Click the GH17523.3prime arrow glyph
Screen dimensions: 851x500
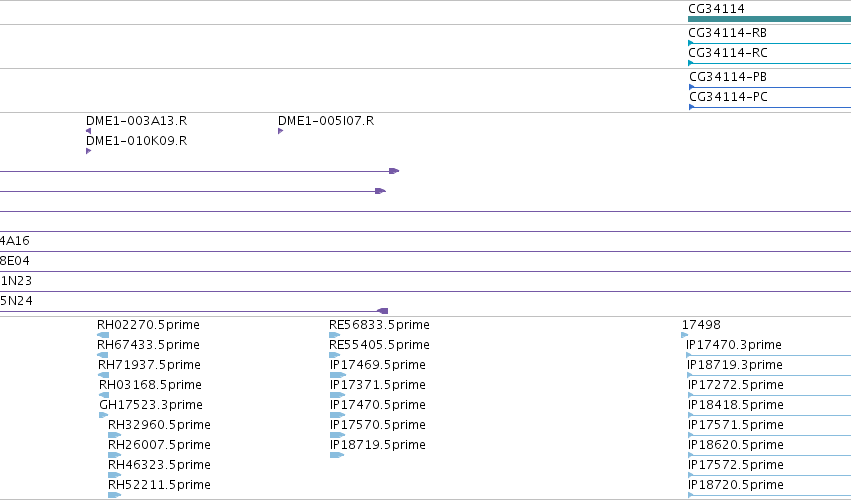coord(104,415)
